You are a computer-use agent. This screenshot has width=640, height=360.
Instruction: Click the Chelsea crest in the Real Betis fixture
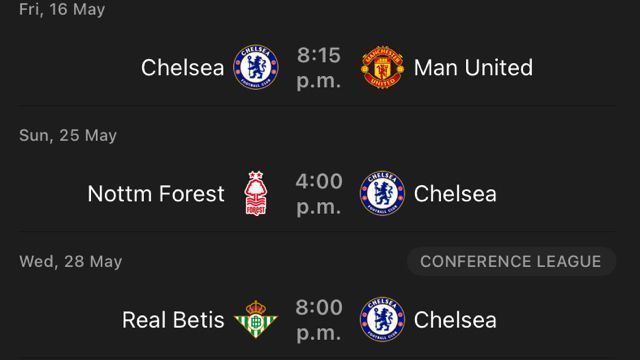point(382,320)
